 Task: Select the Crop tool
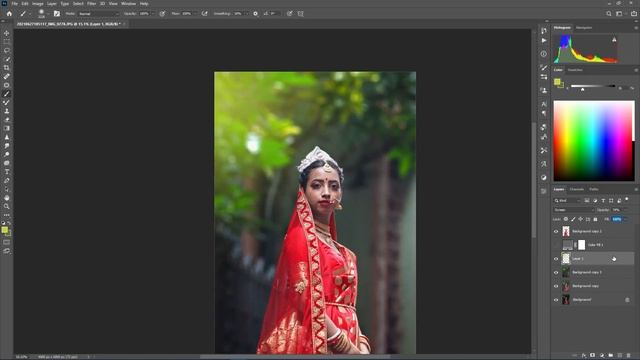[7, 68]
